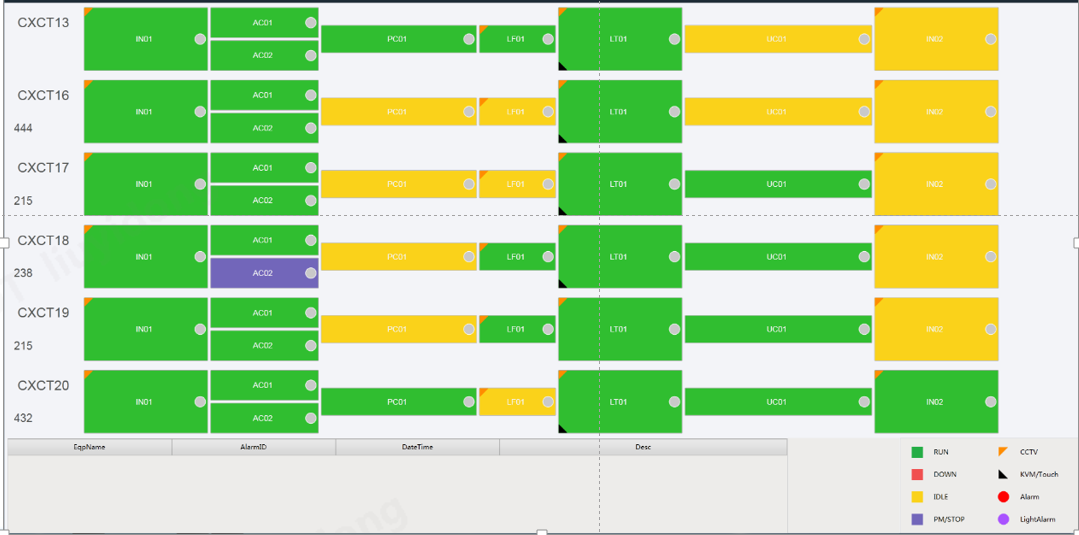Toggle the status circle on CXCT13 UC01
The height and width of the screenshot is (535, 1079).
point(864,40)
